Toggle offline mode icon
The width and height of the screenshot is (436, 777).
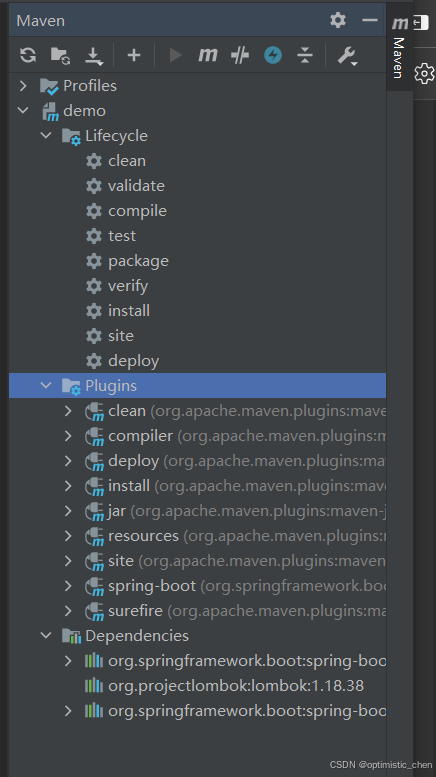click(x=240, y=55)
